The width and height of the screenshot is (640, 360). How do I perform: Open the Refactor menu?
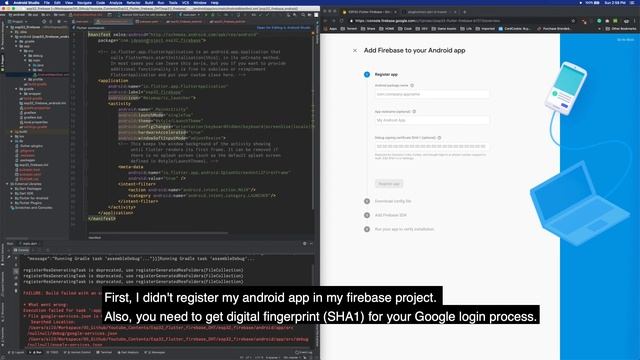[133, 2]
